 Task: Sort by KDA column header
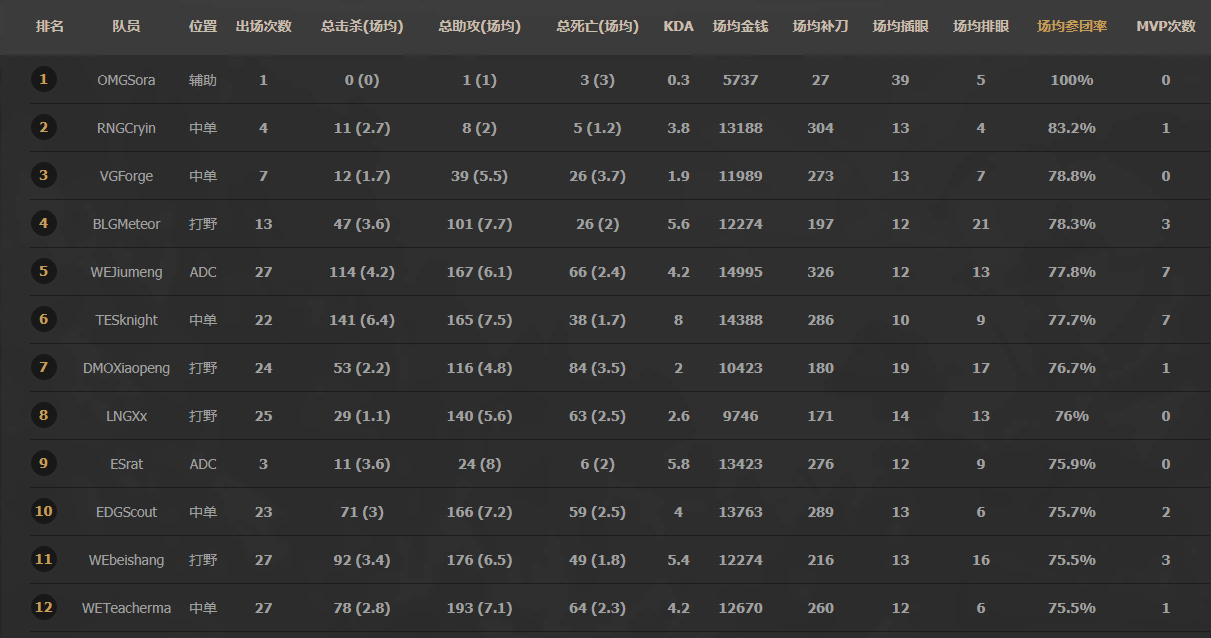click(678, 27)
